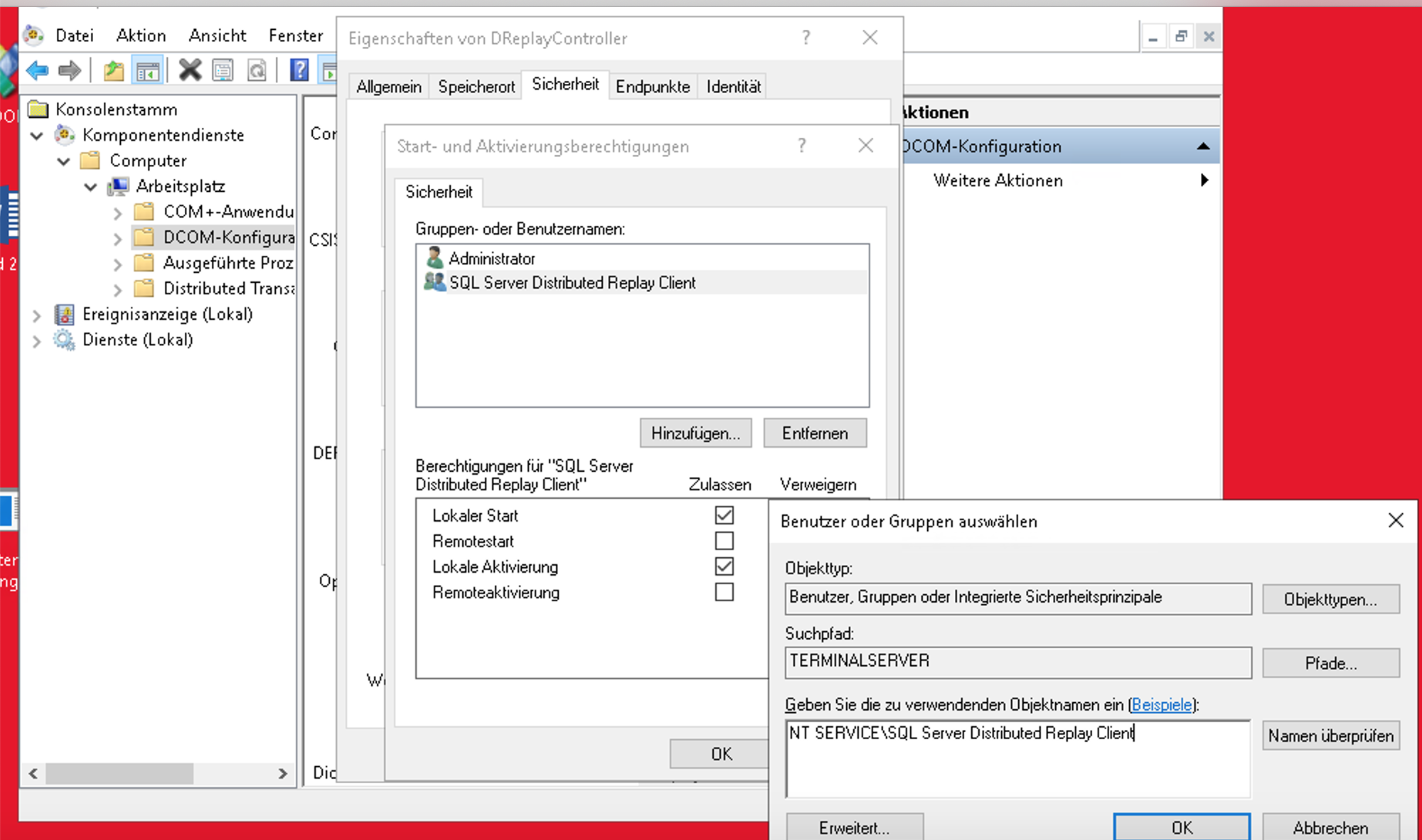The height and width of the screenshot is (840, 1422).
Task: Open the Datei menu
Action: 75,35
